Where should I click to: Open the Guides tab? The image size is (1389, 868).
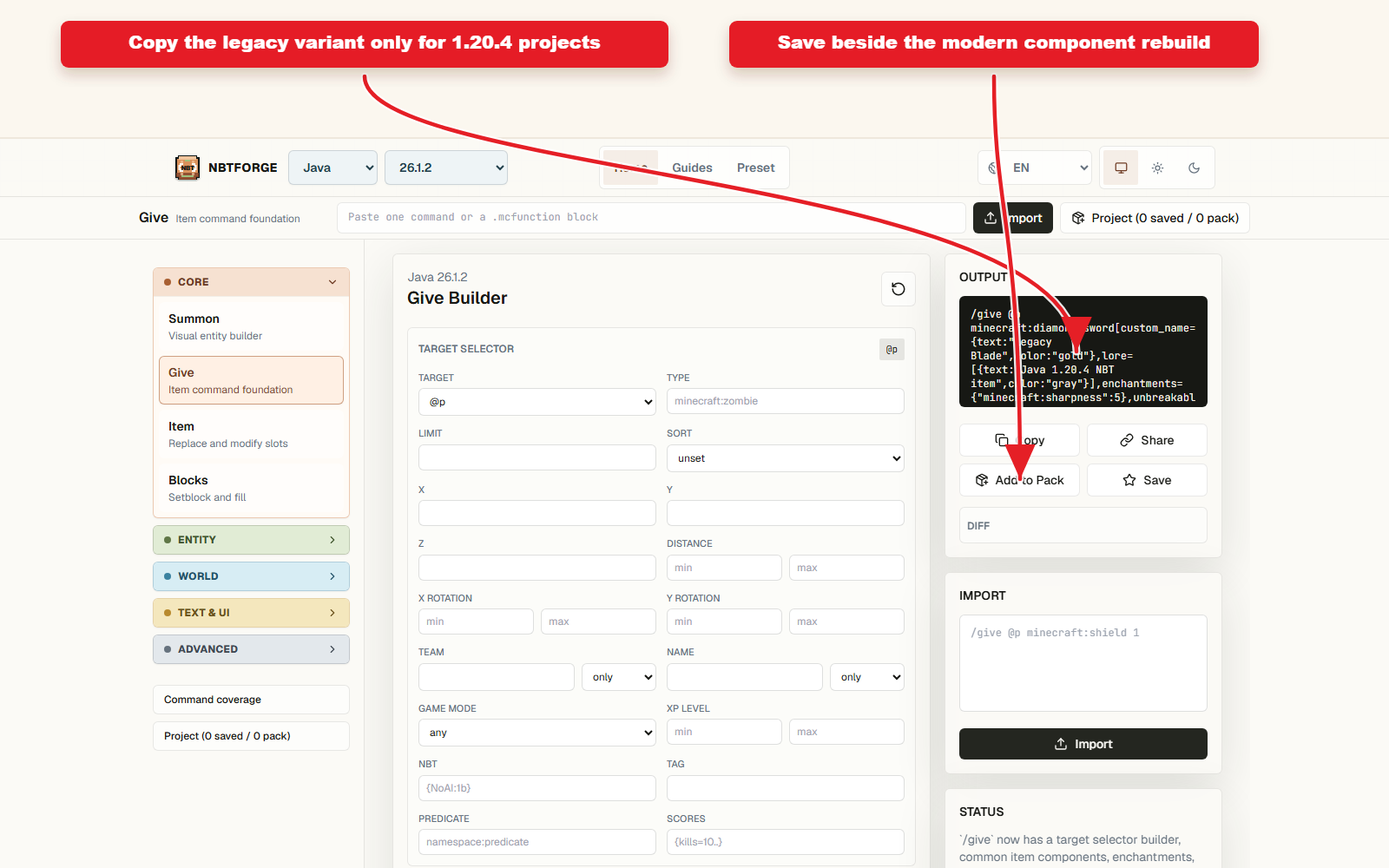[692, 168]
